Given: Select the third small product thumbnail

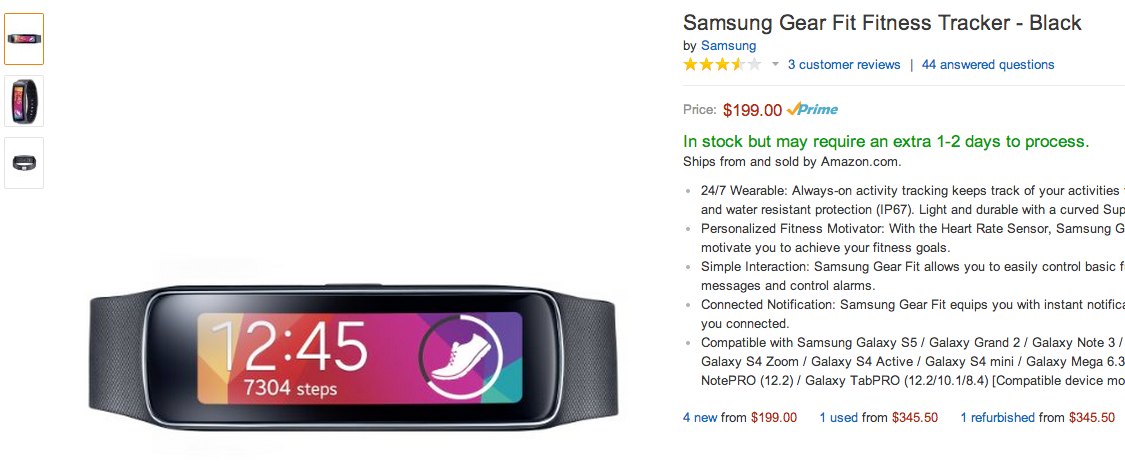Looking at the screenshot, I should click(x=24, y=163).
